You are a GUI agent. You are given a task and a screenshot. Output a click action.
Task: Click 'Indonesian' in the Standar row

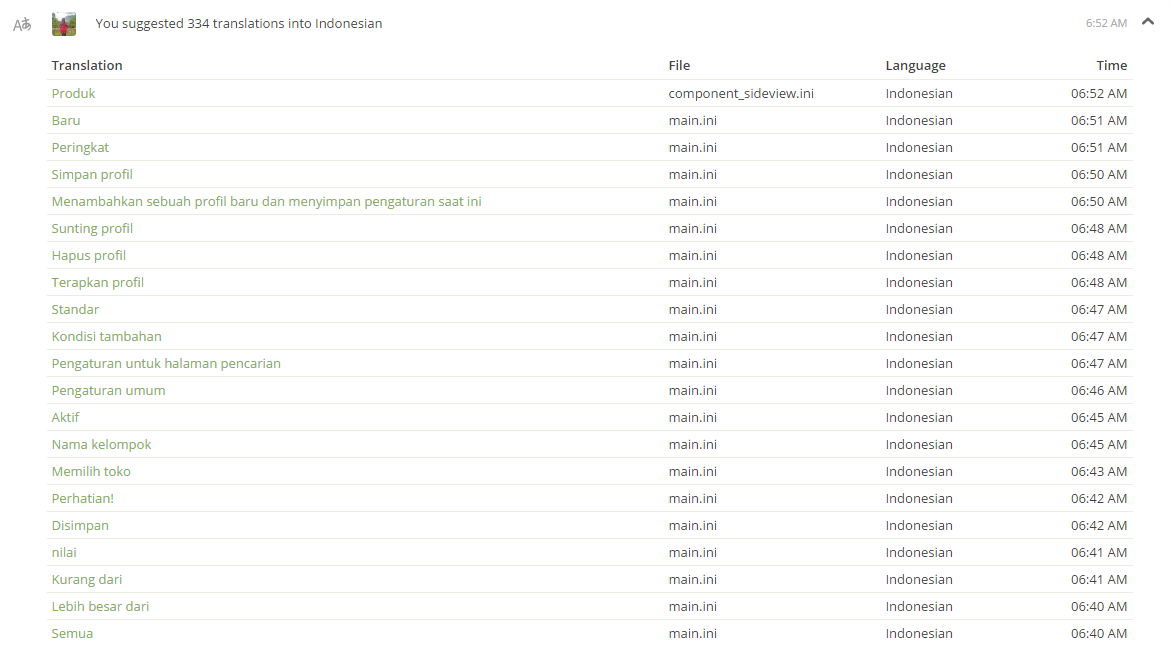(919, 309)
